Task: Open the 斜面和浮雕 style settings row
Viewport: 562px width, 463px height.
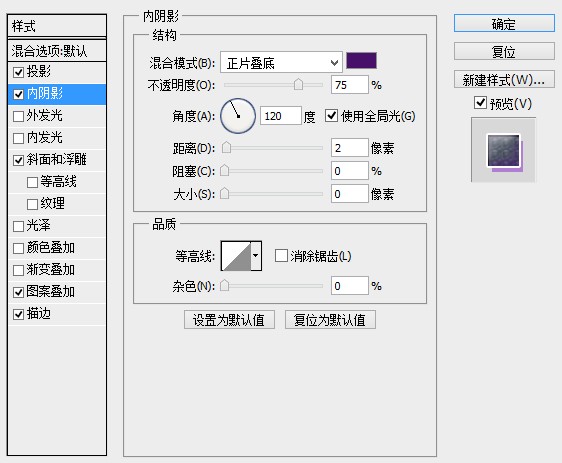Action: (x=57, y=160)
